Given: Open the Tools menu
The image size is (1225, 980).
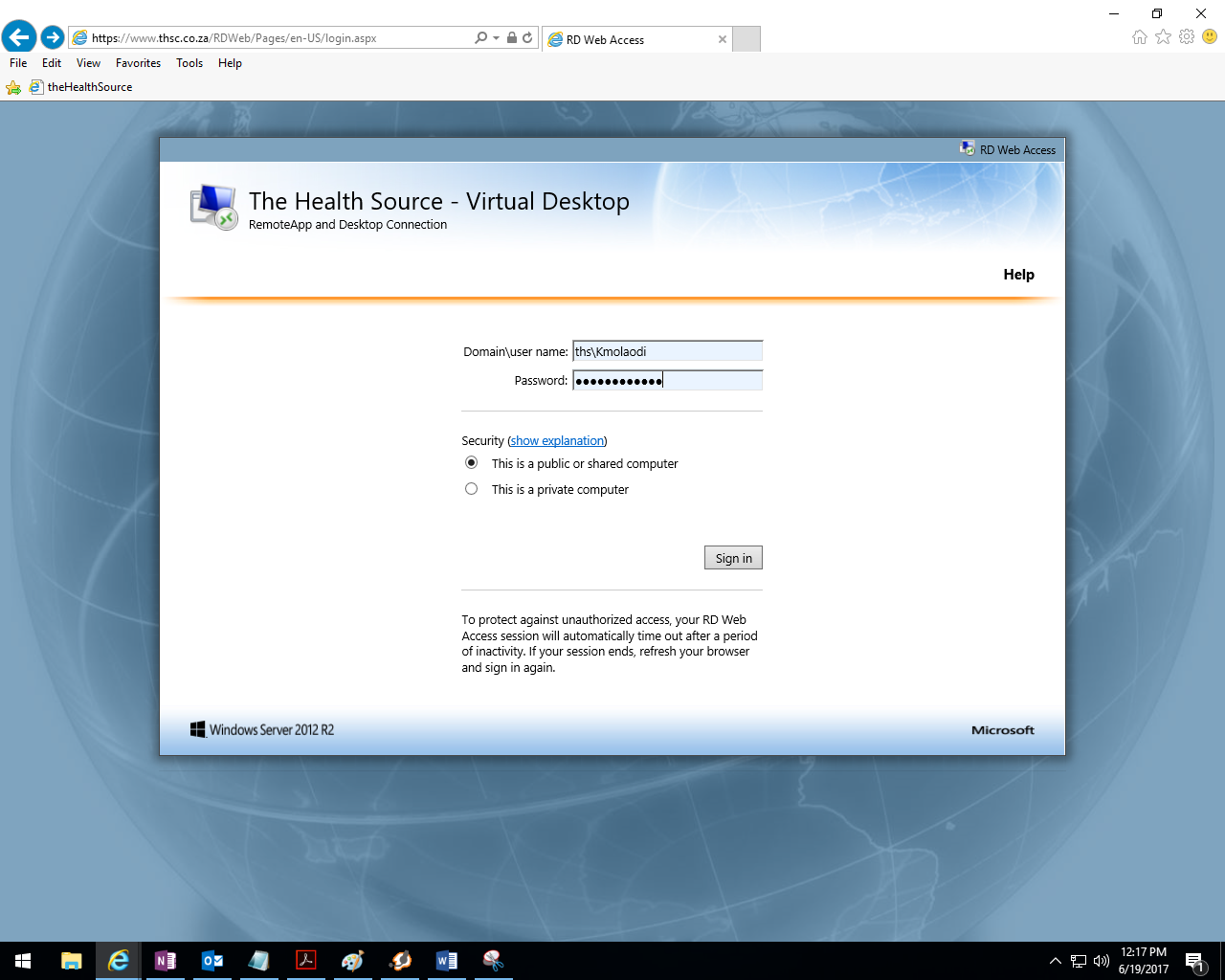Looking at the screenshot, I should coord(189,63).
